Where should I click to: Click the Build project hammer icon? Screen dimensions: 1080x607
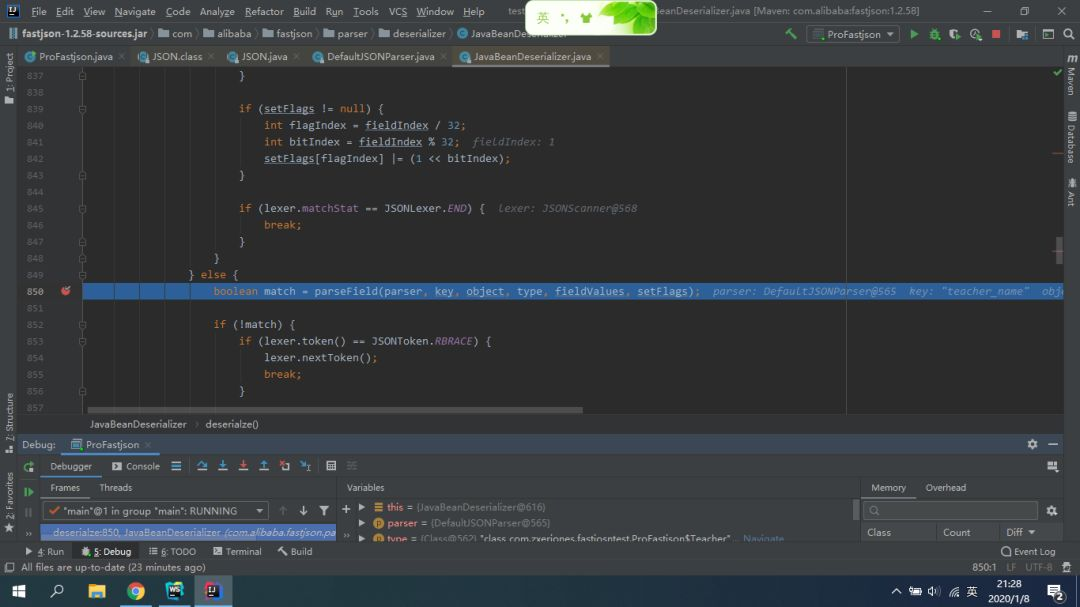791,34
